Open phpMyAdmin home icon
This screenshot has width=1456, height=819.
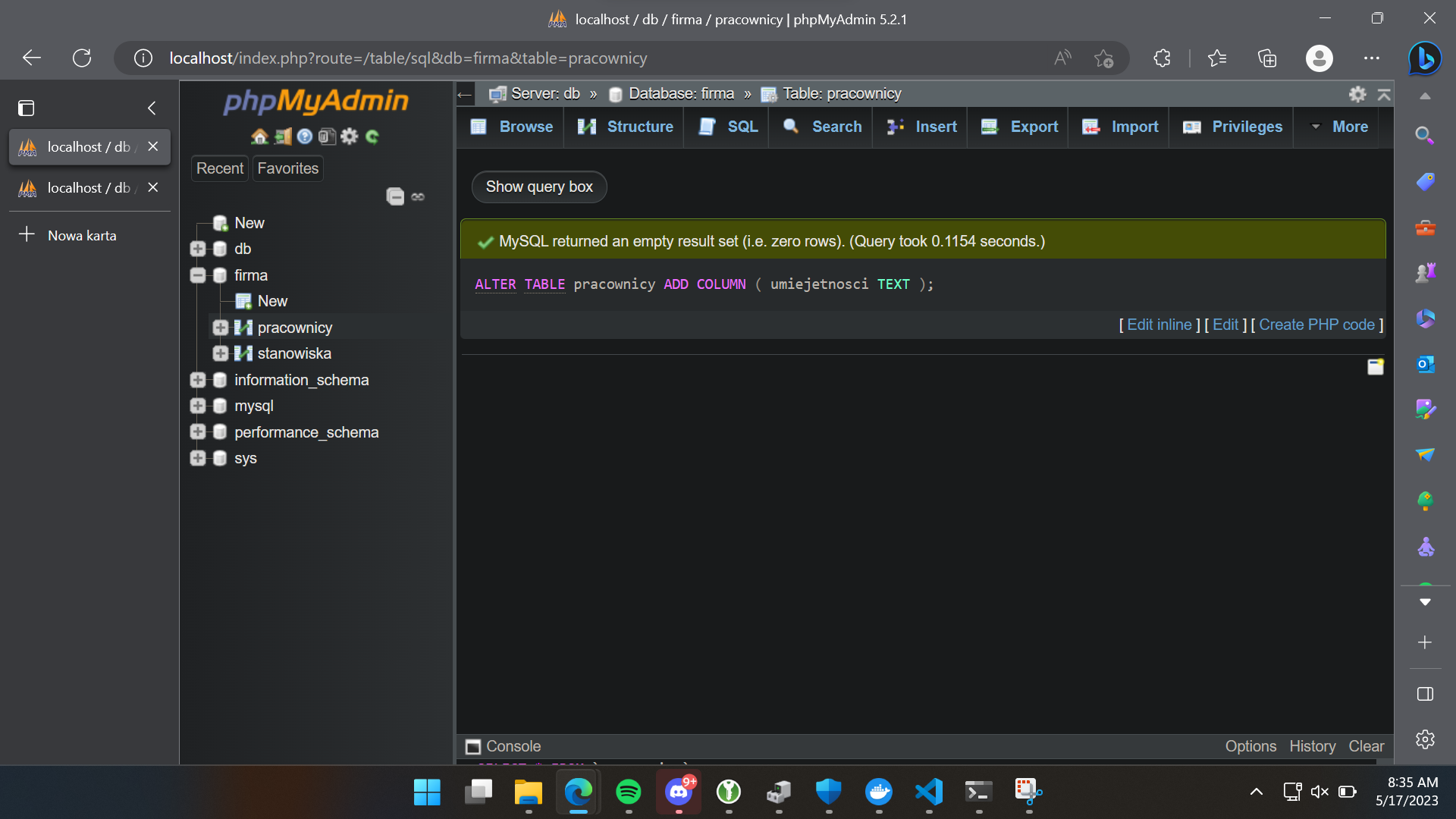[259, 136]
